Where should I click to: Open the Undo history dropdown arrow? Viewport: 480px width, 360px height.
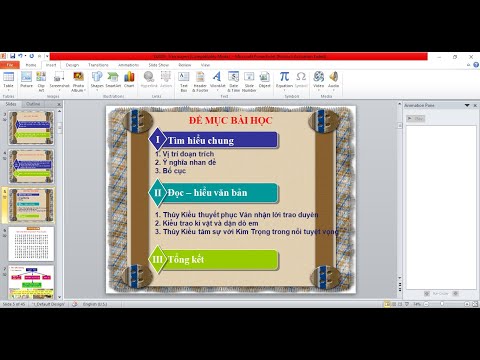point(25,56)
